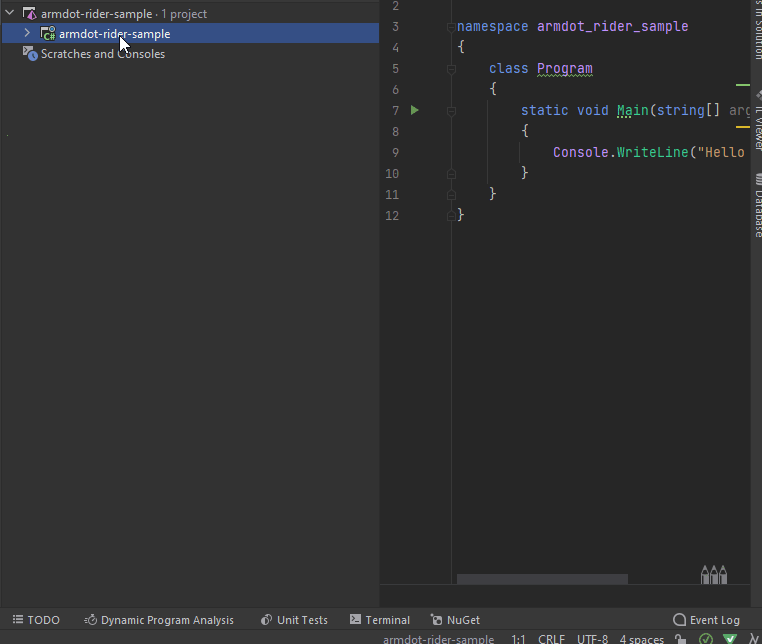Viewport: 762px width, 644px height.
Task: Open the NuGet tool window
Action: click(455, 620)
